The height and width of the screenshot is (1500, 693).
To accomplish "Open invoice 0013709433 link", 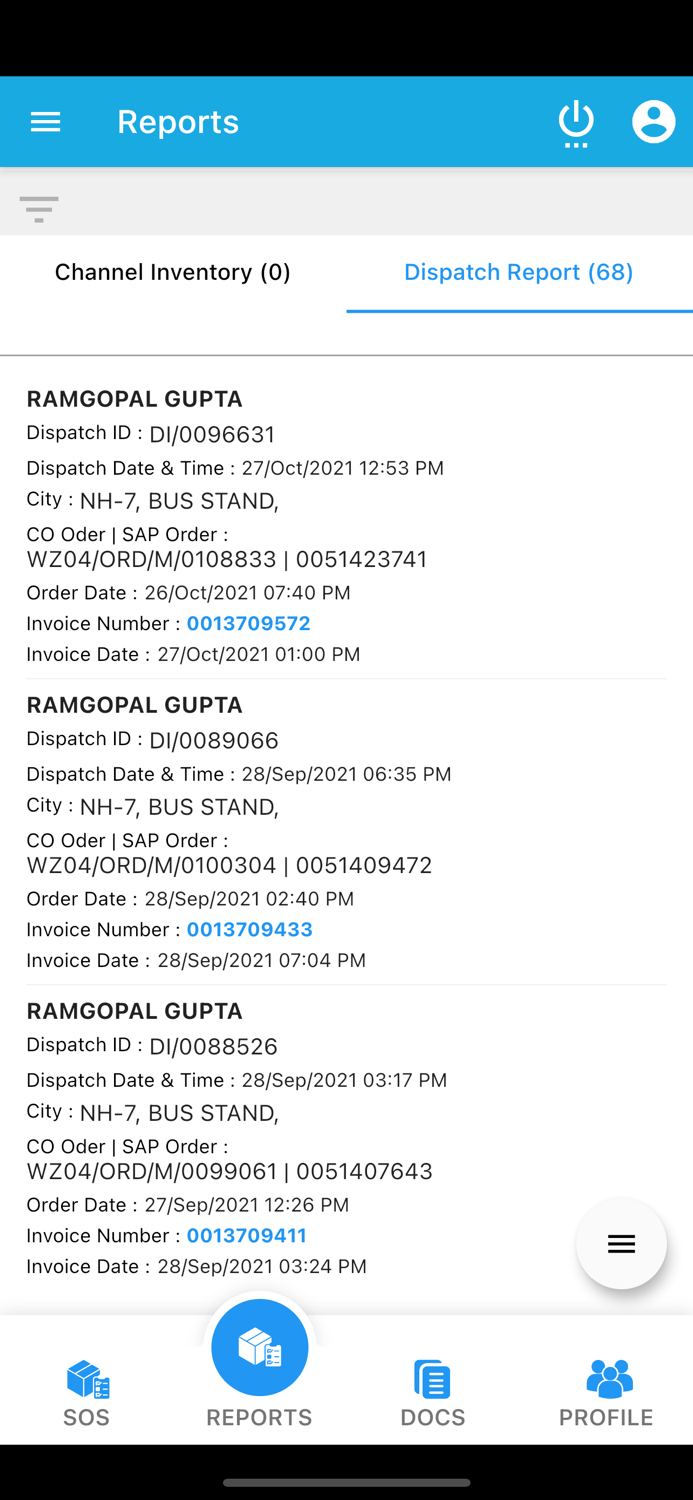I will pos(249,929).
